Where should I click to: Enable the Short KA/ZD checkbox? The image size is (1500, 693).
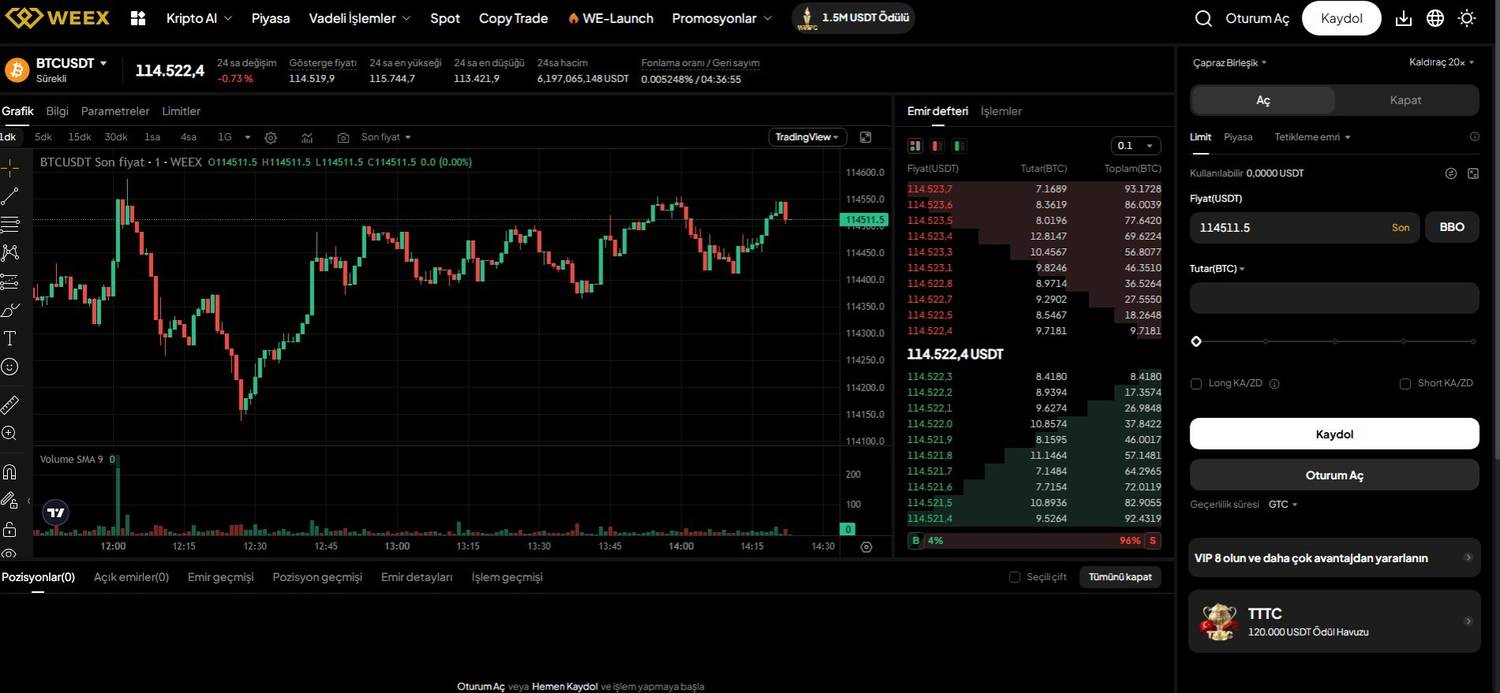click(1405, 383)
